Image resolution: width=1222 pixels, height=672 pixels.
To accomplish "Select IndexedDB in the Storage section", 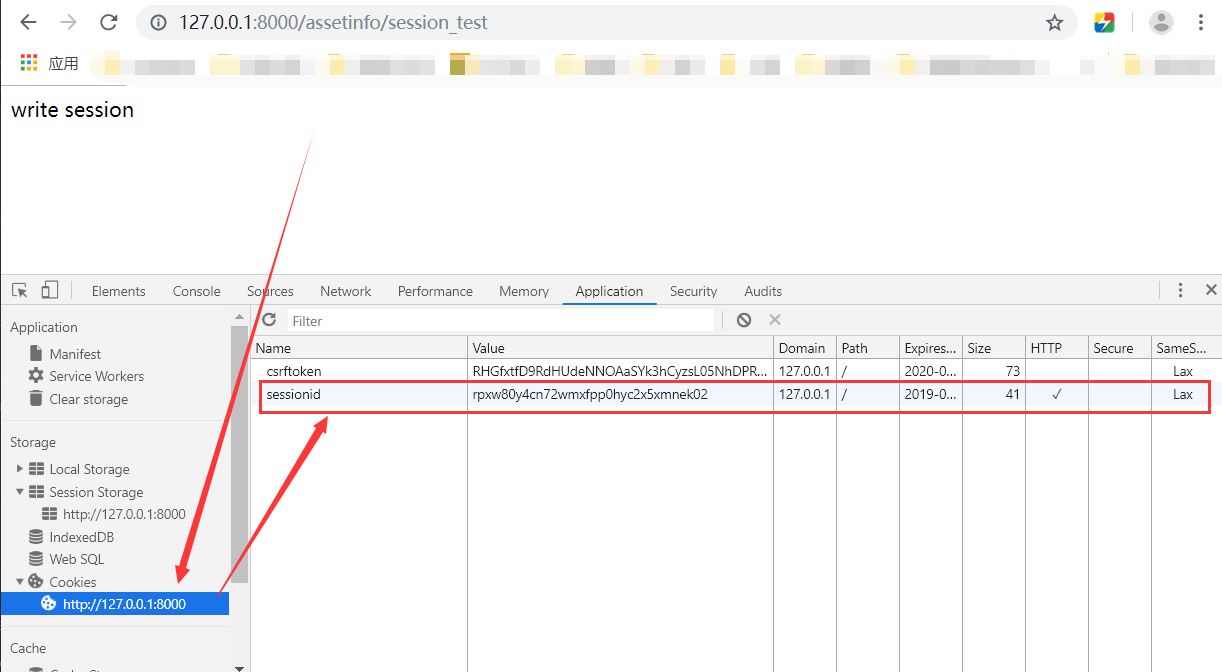I will point(82,537).
